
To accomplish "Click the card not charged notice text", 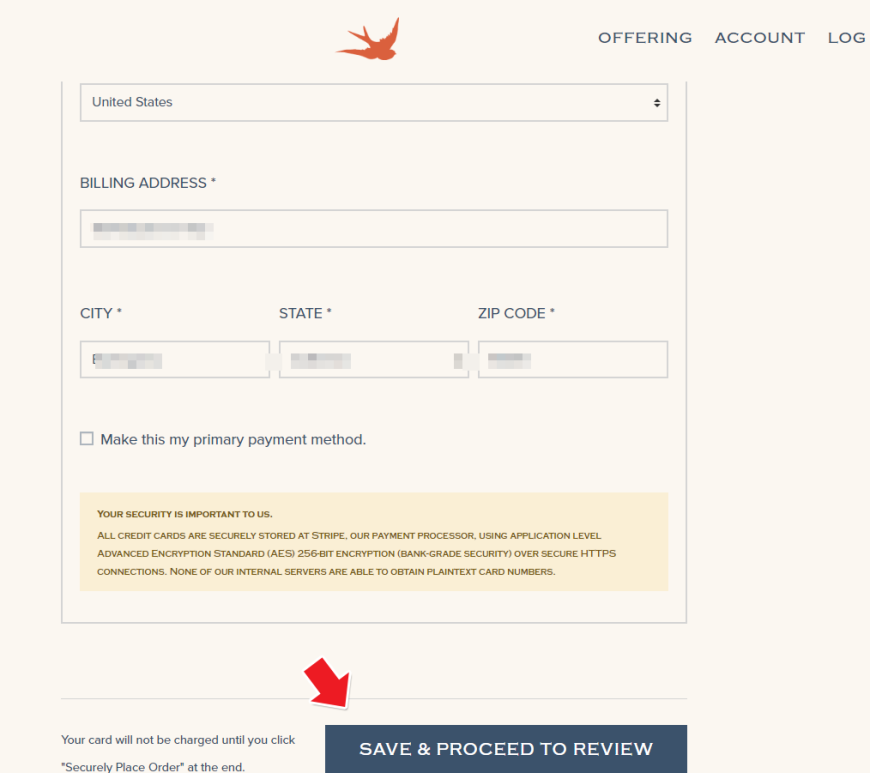I will (x=178, y=753).
